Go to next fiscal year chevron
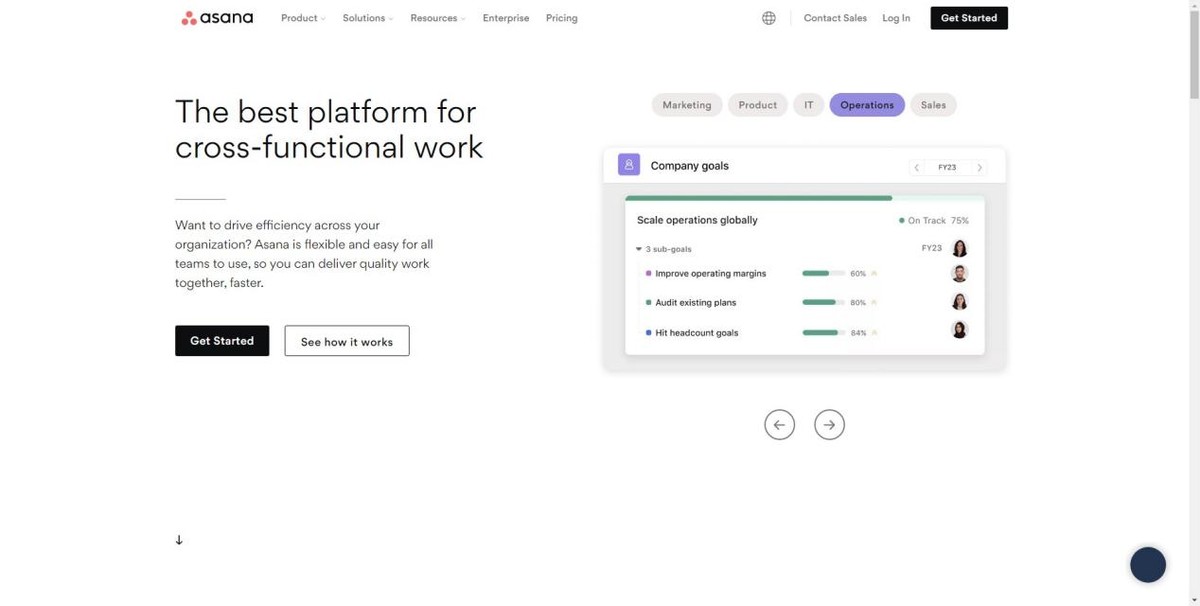Screen dimensions: 1200x606 (x=979, y=168)
